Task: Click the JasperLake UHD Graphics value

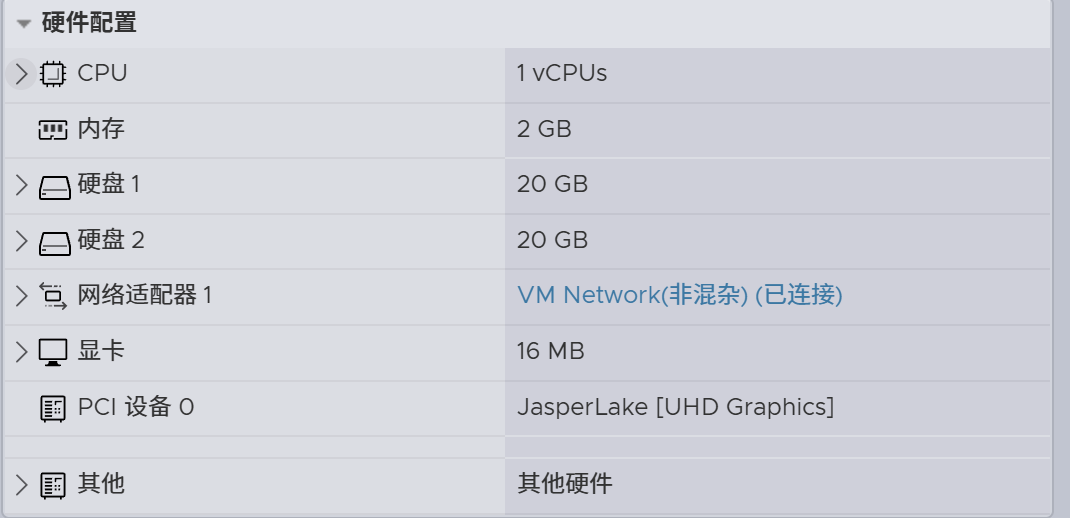Action: [675, 407]
